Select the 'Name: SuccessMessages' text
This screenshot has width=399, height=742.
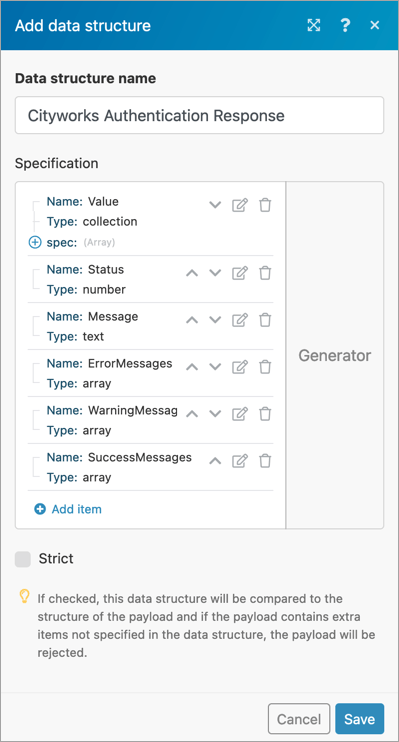[119, 458]
